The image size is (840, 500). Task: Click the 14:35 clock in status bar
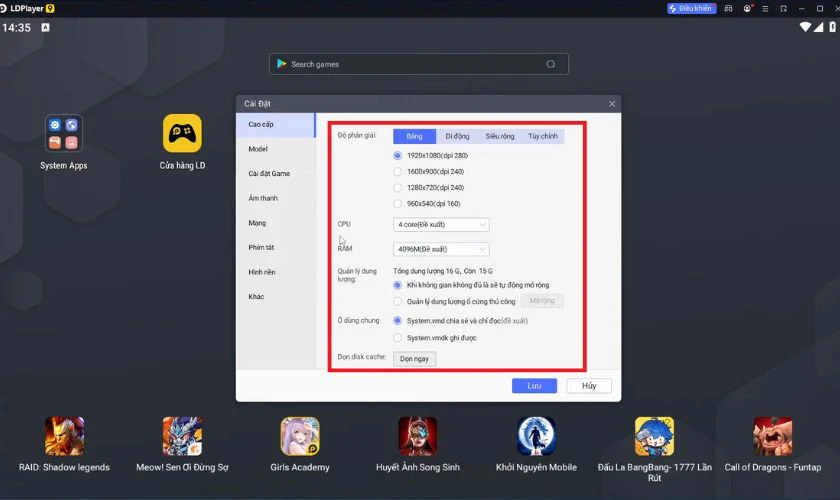tap(17, 27)
